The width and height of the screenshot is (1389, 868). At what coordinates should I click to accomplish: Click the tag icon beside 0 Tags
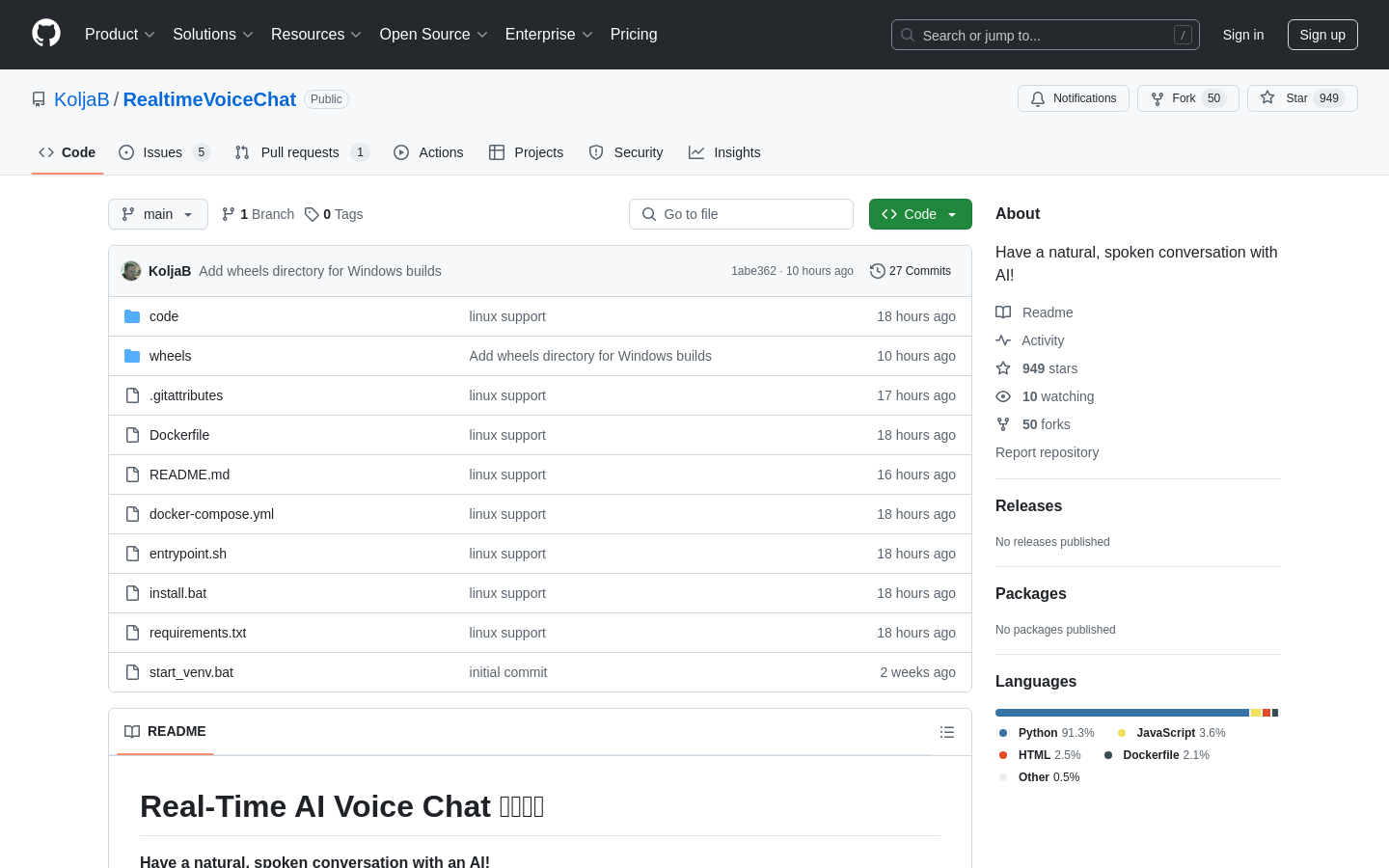(x=312, y=214)
